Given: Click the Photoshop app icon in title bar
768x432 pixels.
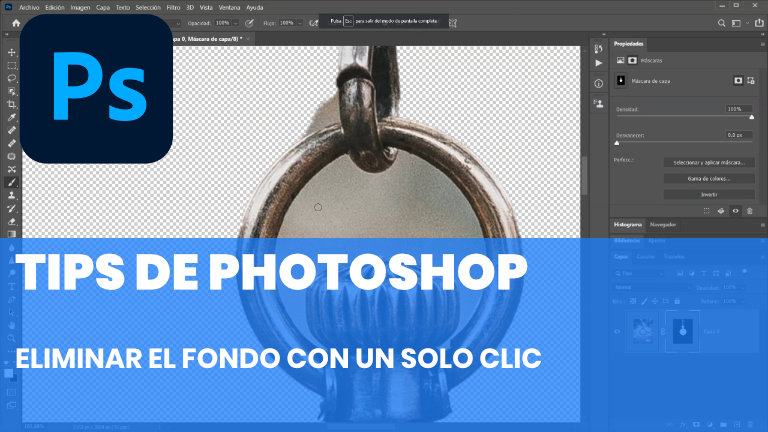Looking at the screenshot, I should [x=8, y=7].
